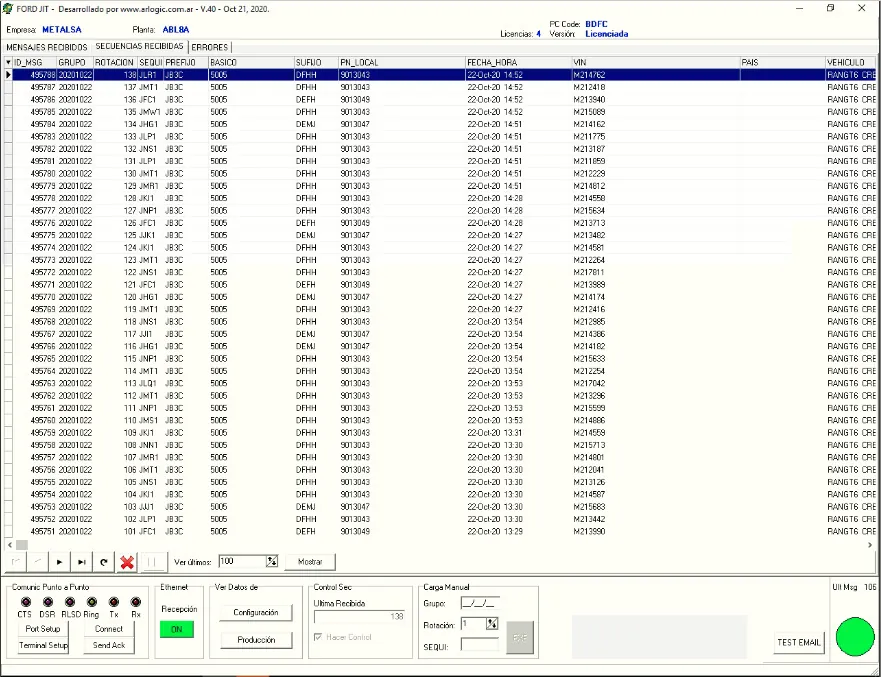Click the Rx indicator LED
This screenshot has width=881, height=677.
(136, 602)
